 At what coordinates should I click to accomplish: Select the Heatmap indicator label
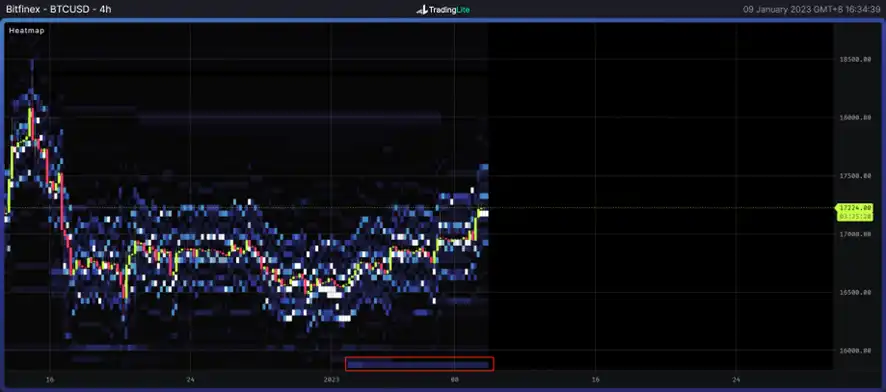pos(27,31)
